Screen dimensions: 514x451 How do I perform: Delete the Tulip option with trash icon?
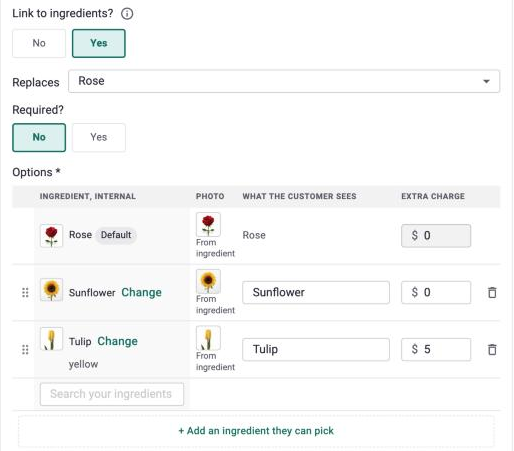click(492, 349)
